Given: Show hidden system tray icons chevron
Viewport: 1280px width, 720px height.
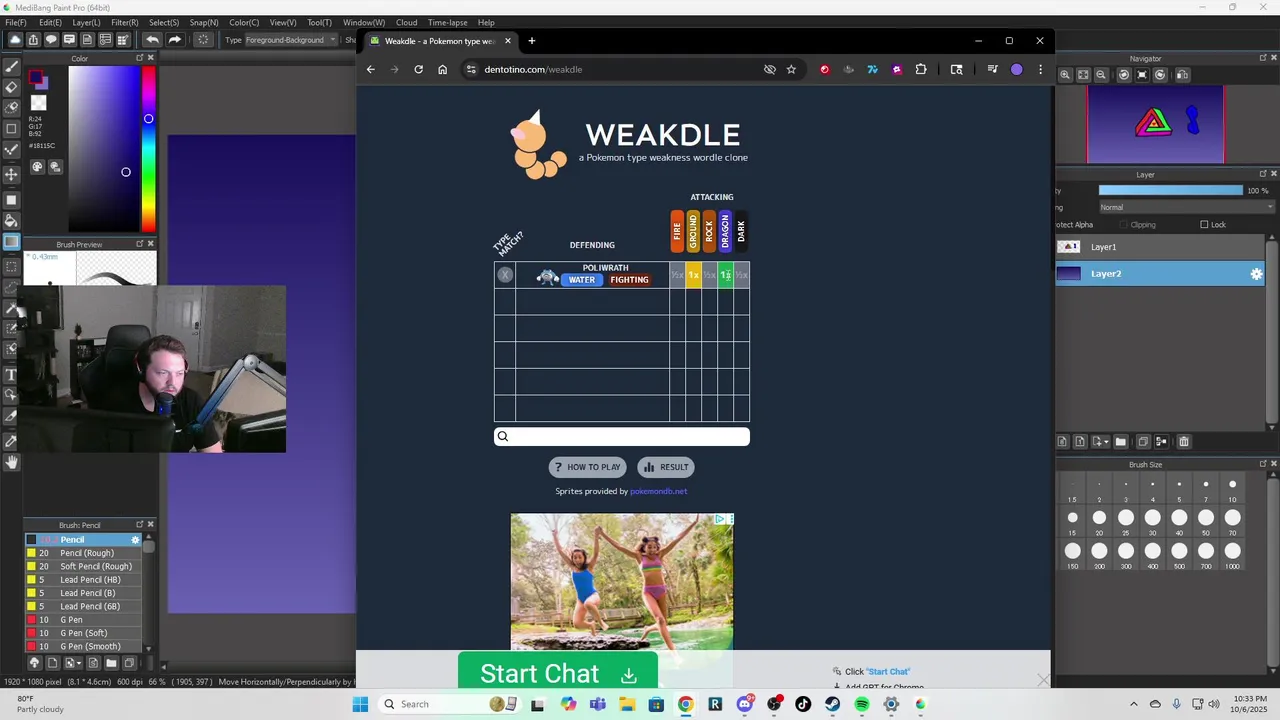Looking at the screenshot, I should pyautogui.click(x=1133, y=704).
